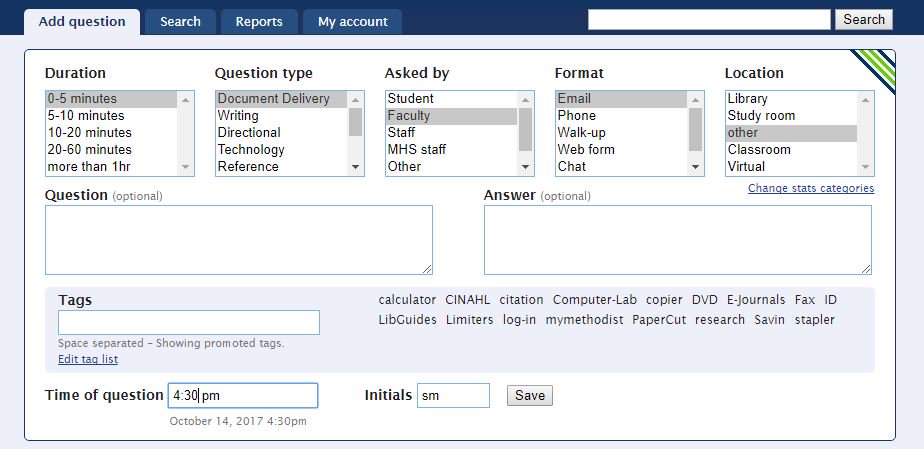The image size is (924, 449).
Task: Select '10-20 minutes' duration option
Action: pos(111,133)
